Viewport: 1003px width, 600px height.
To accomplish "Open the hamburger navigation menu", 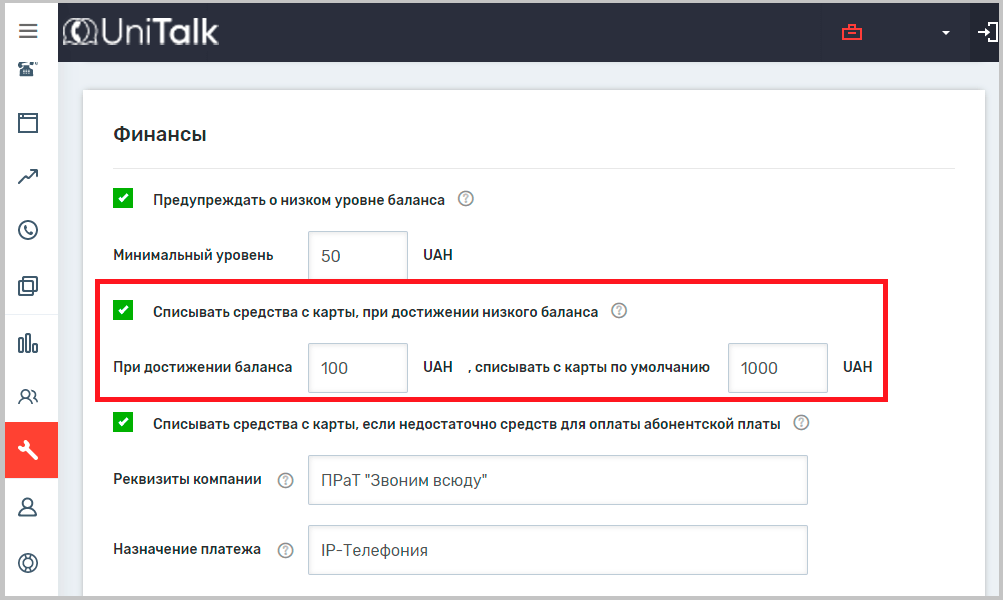I will point(28,31).
